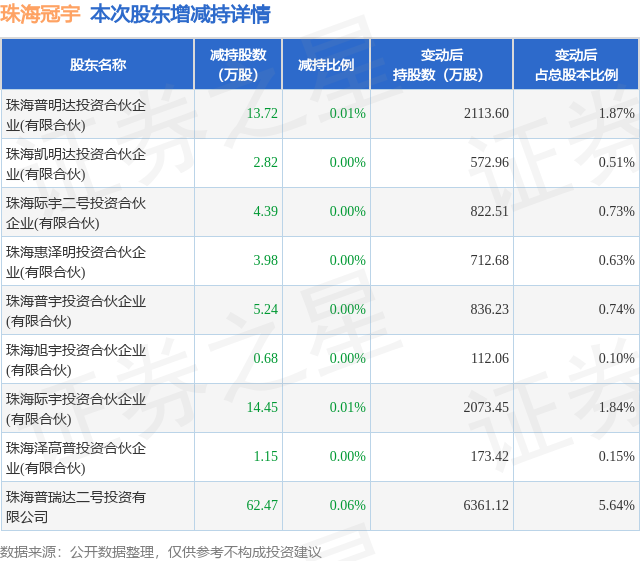Click the reduced shares value 14.45
This screenshot has height=561, width=640.
(262, 407)
